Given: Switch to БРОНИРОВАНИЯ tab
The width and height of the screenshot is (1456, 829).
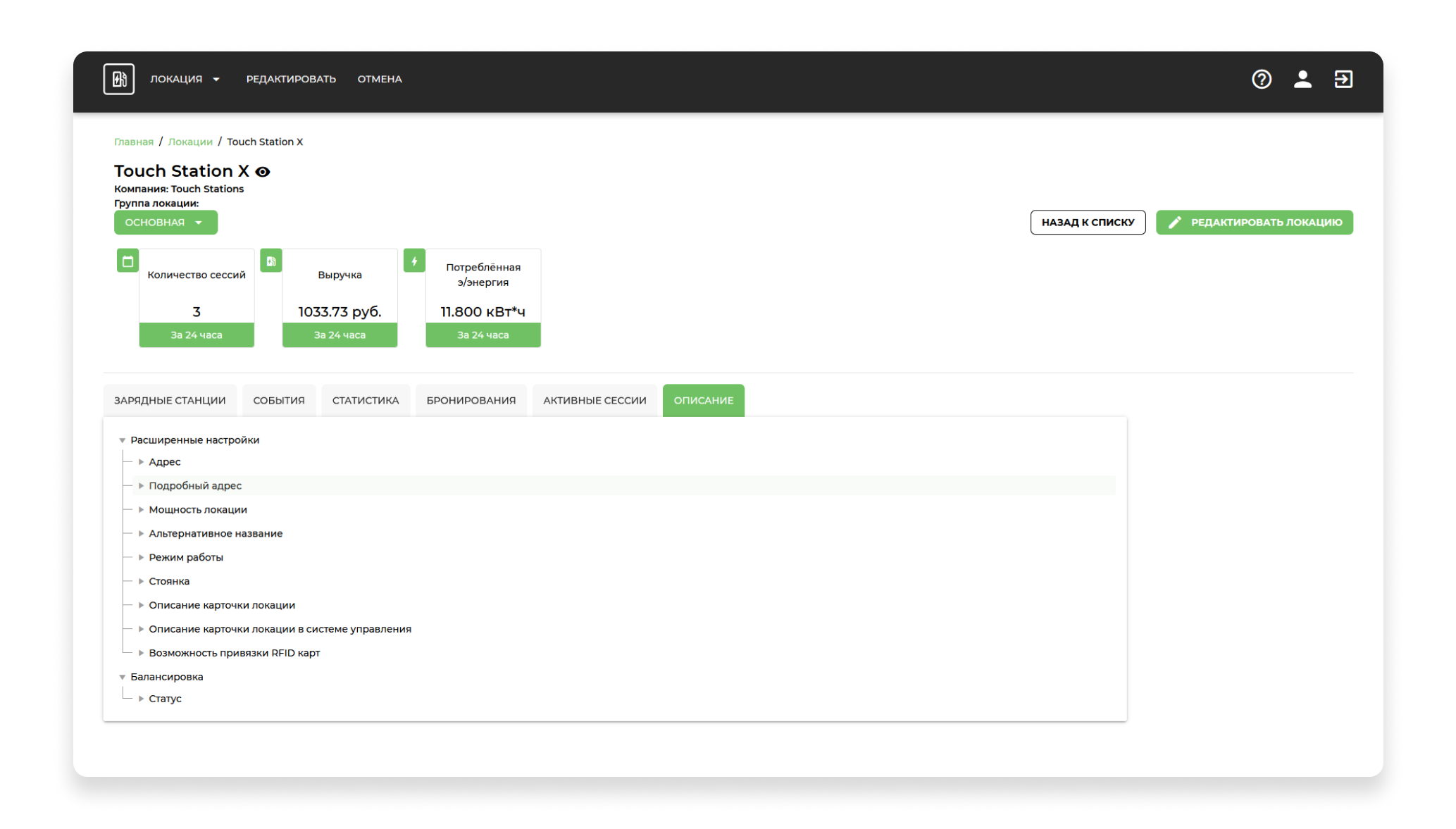Looking at the screenshot, I should 471,401.
